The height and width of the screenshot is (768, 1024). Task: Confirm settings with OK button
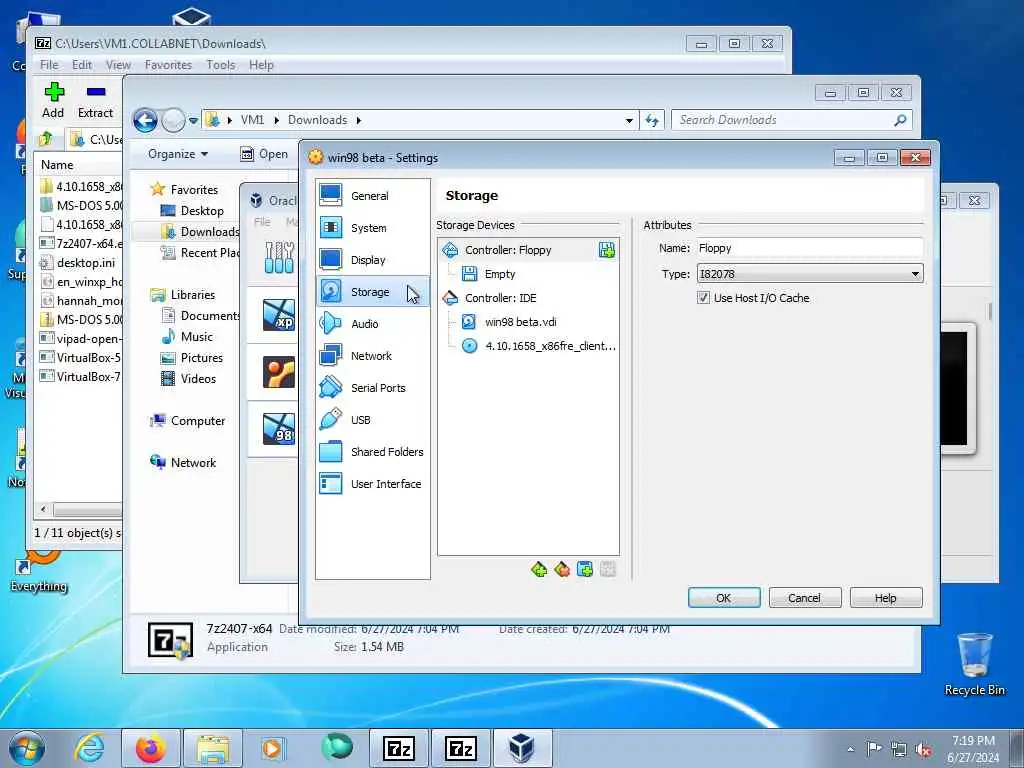tap(724, 598)
